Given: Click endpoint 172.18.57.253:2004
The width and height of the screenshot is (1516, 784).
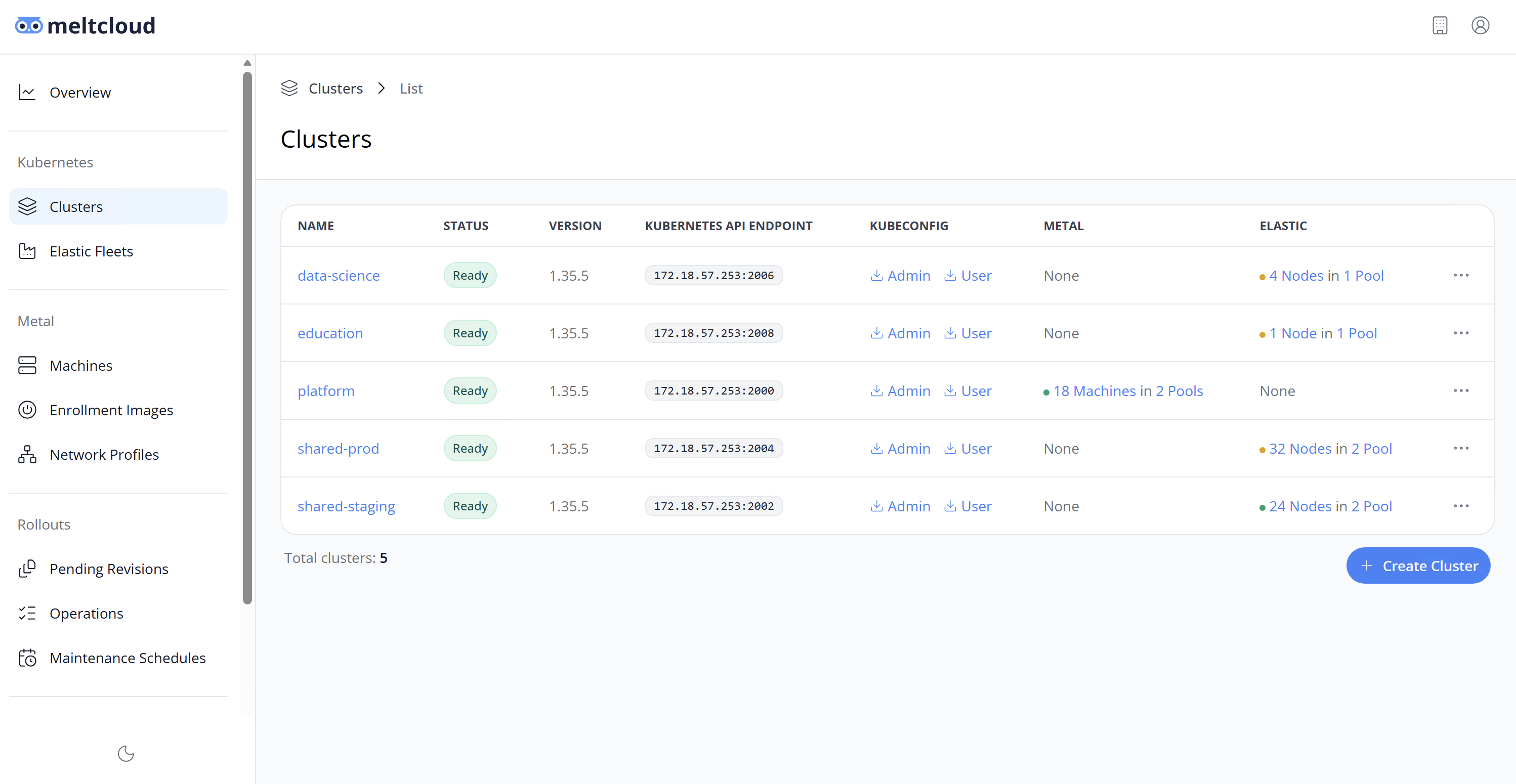Looking at the screenshot, I should (713, 448).
